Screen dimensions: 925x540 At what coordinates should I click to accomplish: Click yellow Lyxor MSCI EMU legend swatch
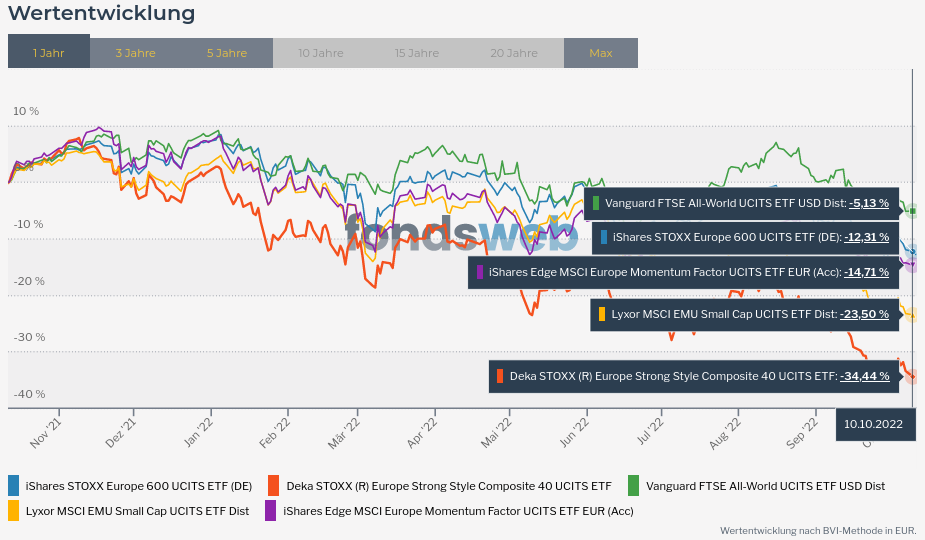click(14, 511)
